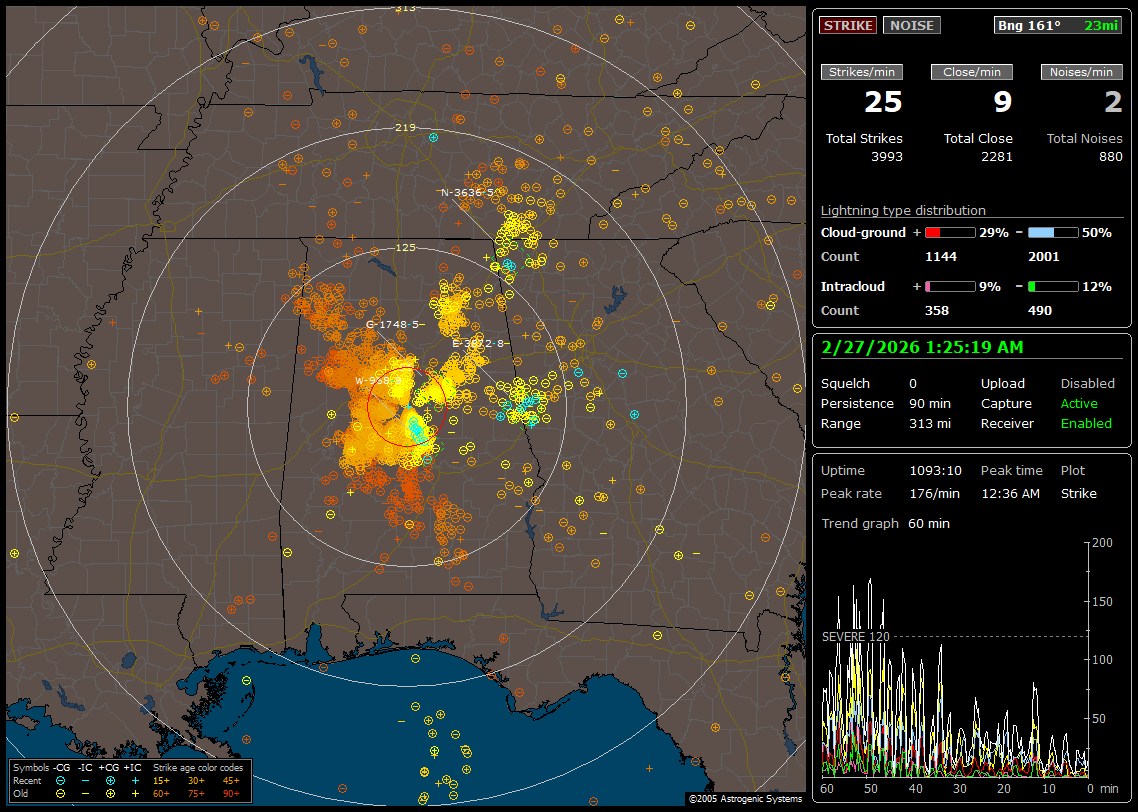
Task: Click the Old negative IC dash symbol
Action: 85,793
